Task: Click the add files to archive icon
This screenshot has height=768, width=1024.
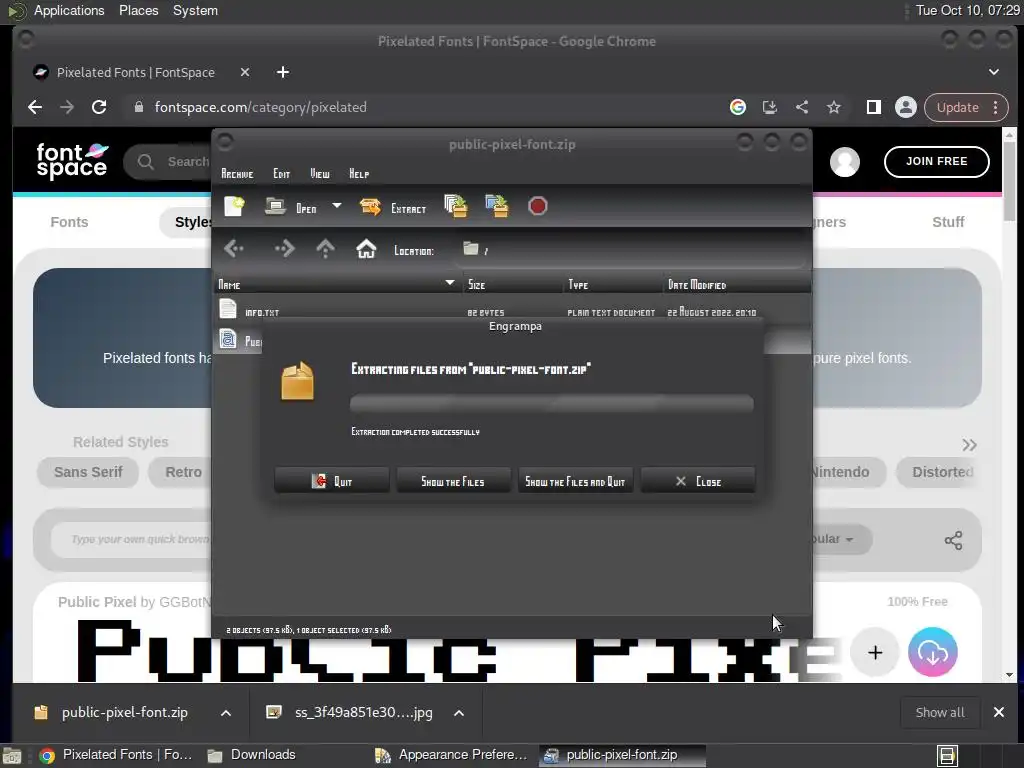Action: tap(456, 206)
